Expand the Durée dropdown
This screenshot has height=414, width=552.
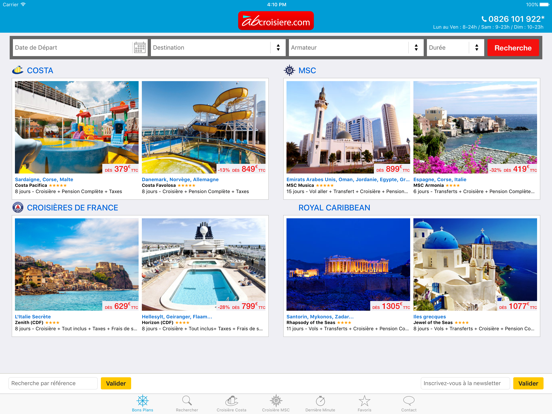[455, 48]
